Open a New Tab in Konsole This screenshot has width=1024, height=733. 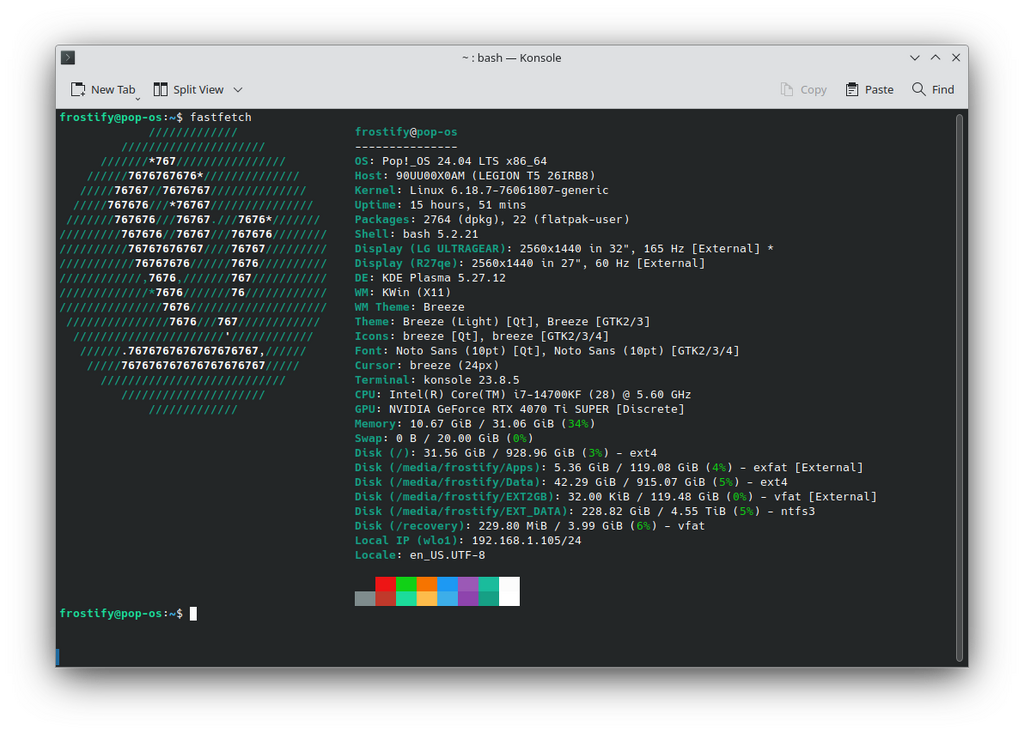103,90
